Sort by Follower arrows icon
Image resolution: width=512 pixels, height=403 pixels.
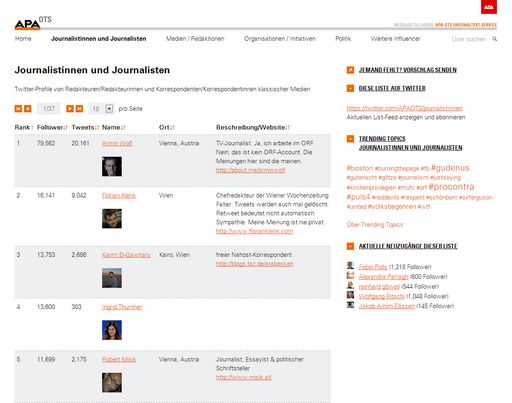coord(65,128)
